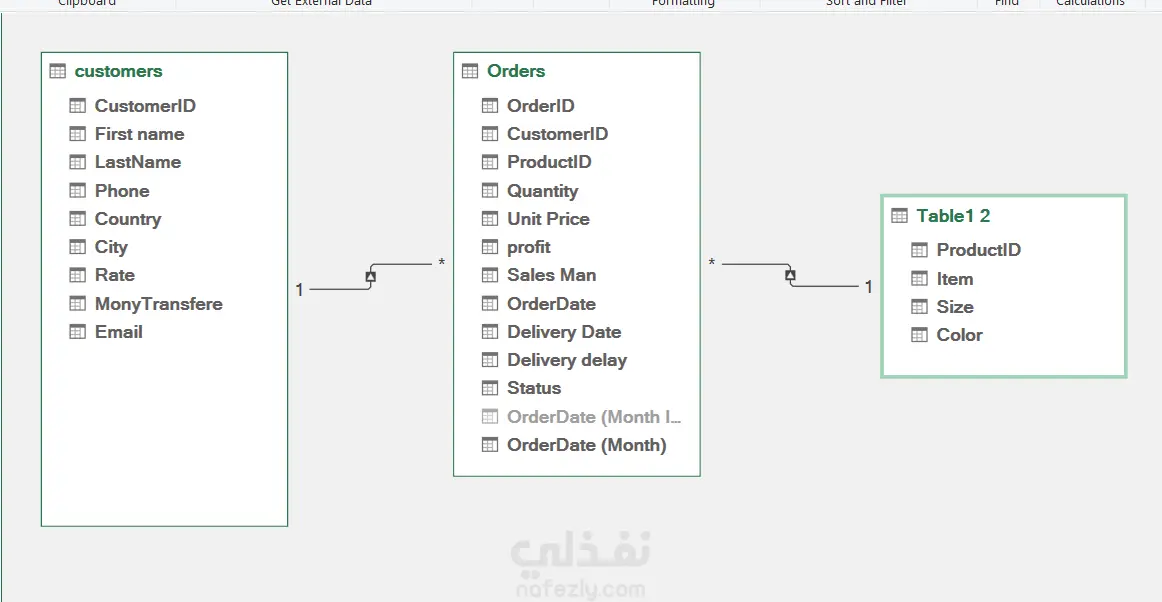The height and width of the screenshot is (602, 1162).
Task: Select the Email field in customers table
Action: (118, 332)
